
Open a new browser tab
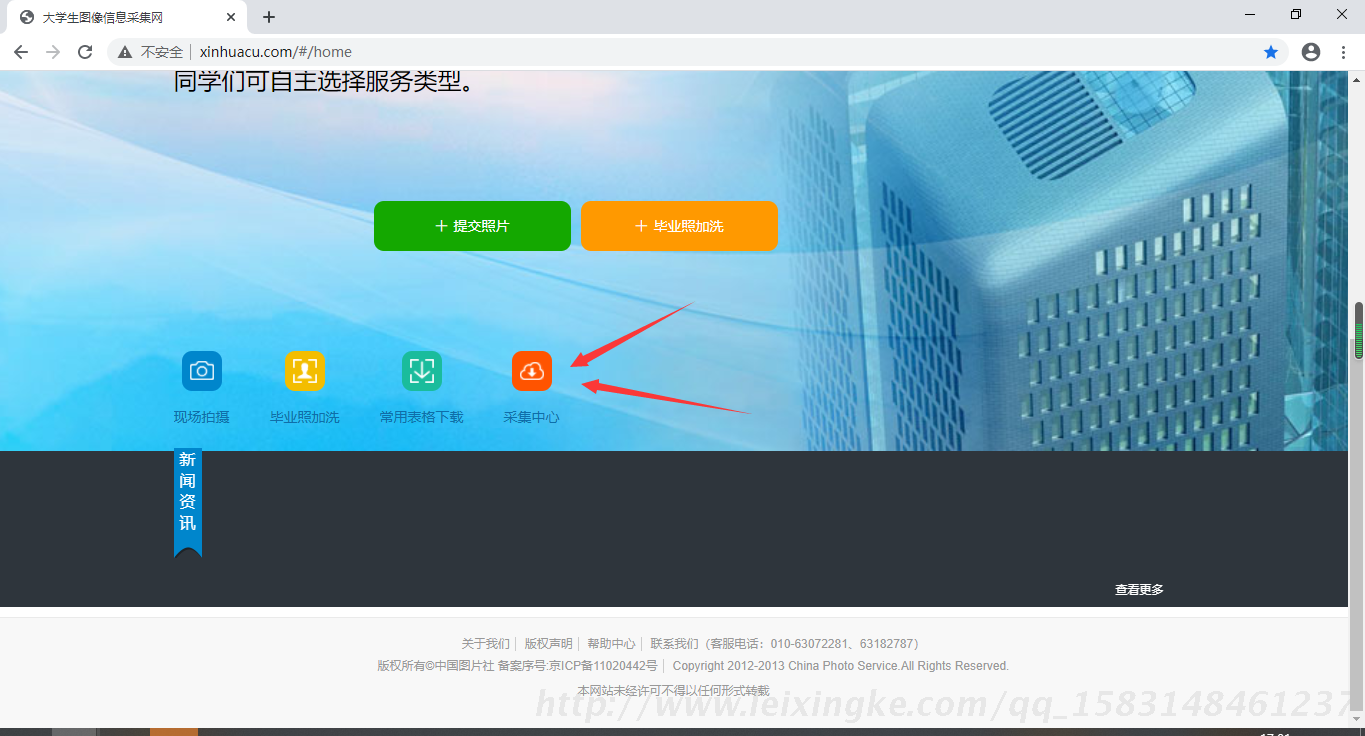coord(269,17)
